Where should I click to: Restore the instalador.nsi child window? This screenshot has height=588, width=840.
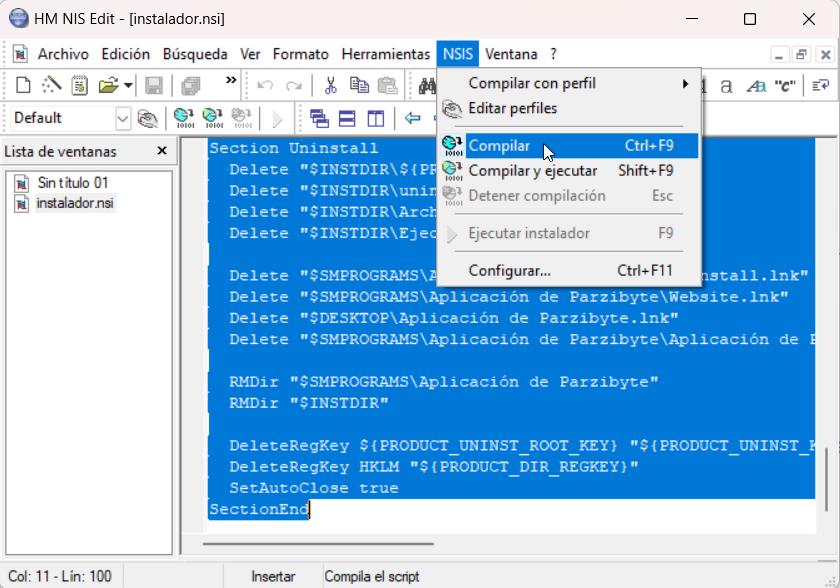pyautogui.click(x=802, y=55)
